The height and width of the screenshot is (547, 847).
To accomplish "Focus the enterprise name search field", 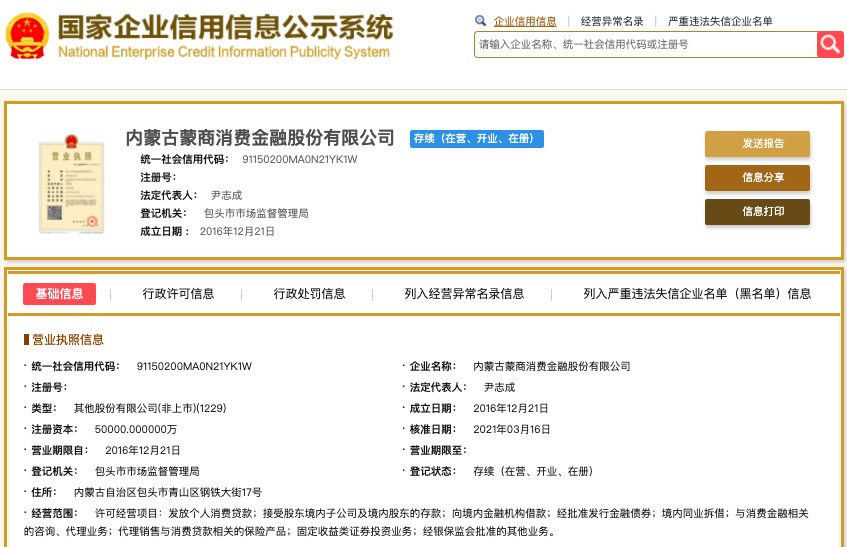I will (646, 44).
